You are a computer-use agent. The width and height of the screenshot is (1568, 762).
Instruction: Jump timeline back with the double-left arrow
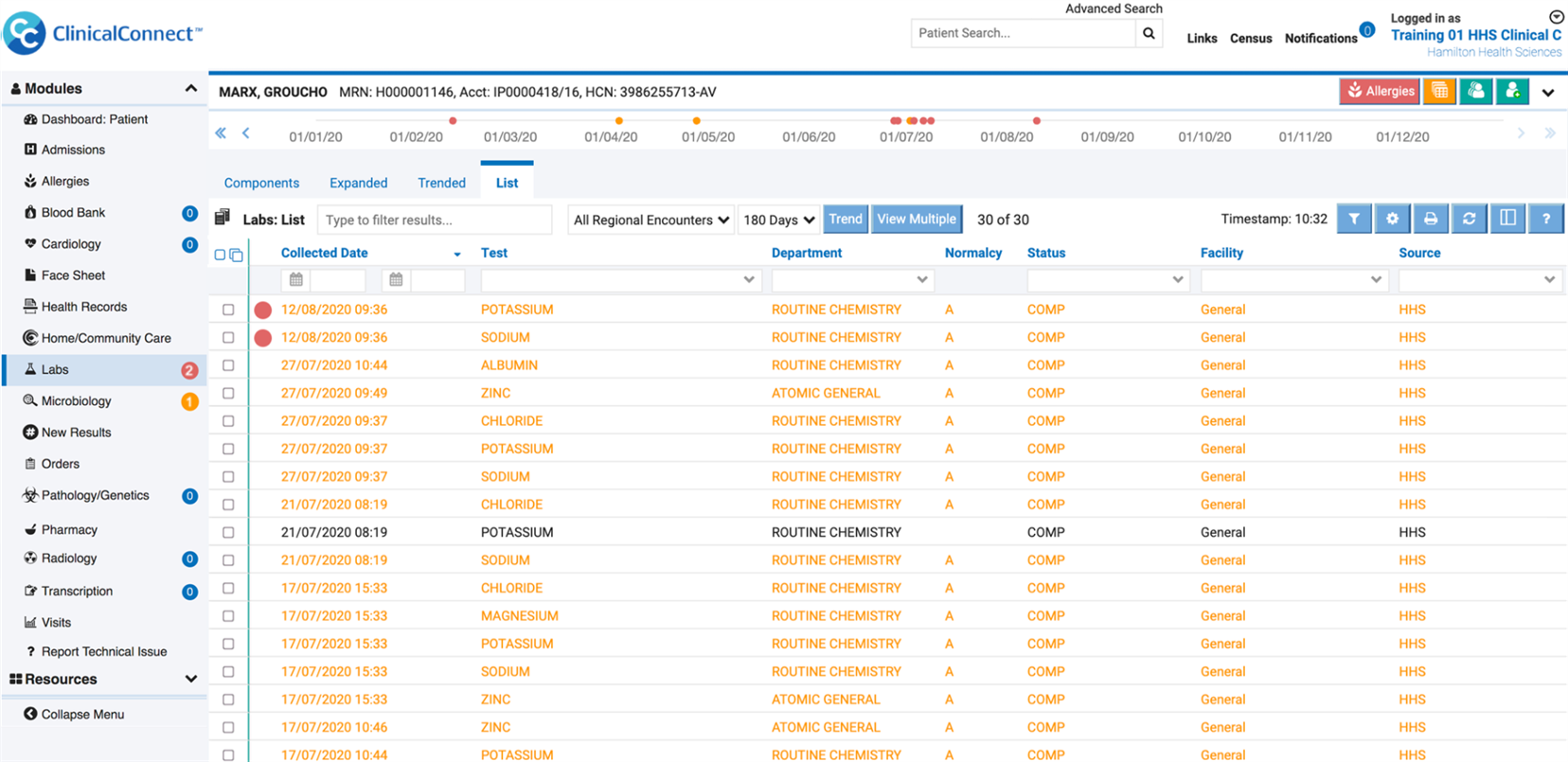click(x=221, y=133)
